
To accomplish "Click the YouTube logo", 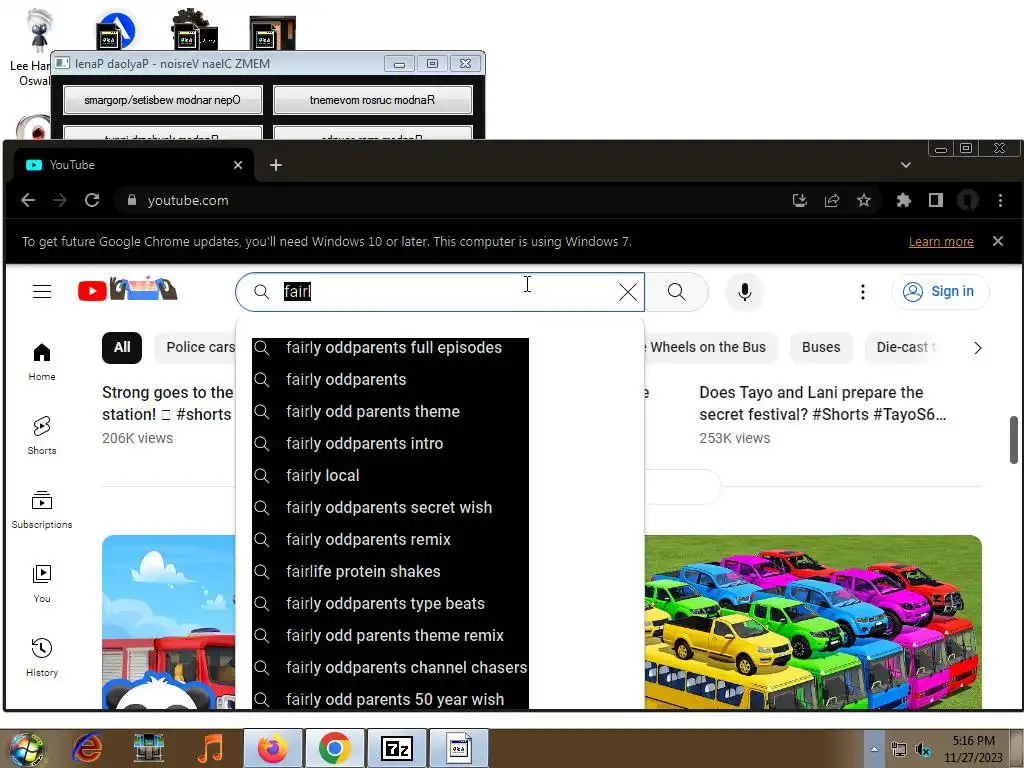I will point(127,290).
